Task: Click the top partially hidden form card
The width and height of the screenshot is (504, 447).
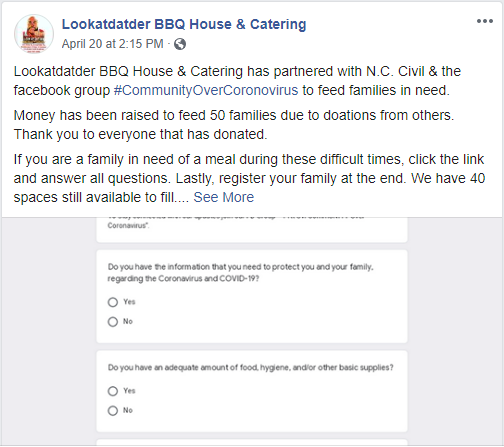Action: pos(252,230)
